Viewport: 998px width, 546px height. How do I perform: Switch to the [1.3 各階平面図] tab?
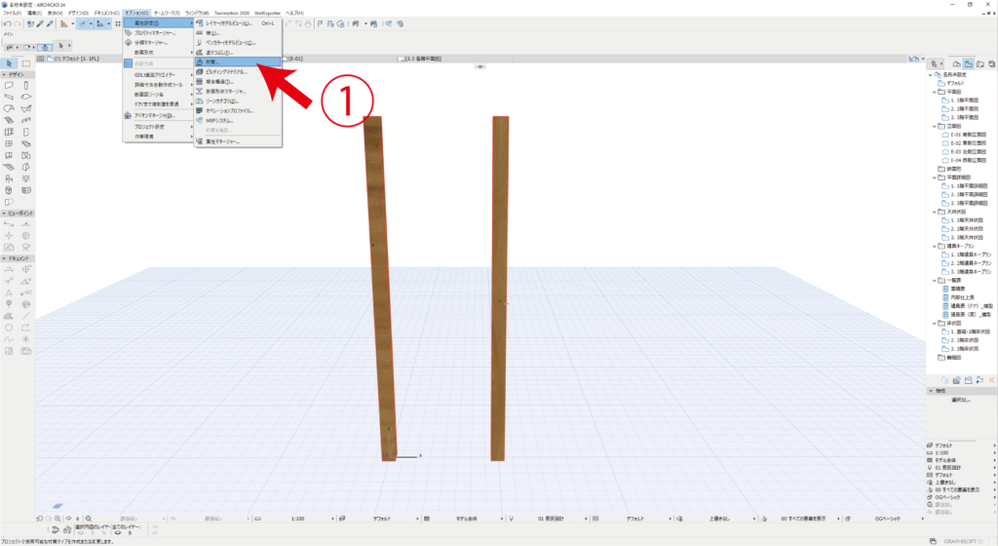click(x=420, y=59)
